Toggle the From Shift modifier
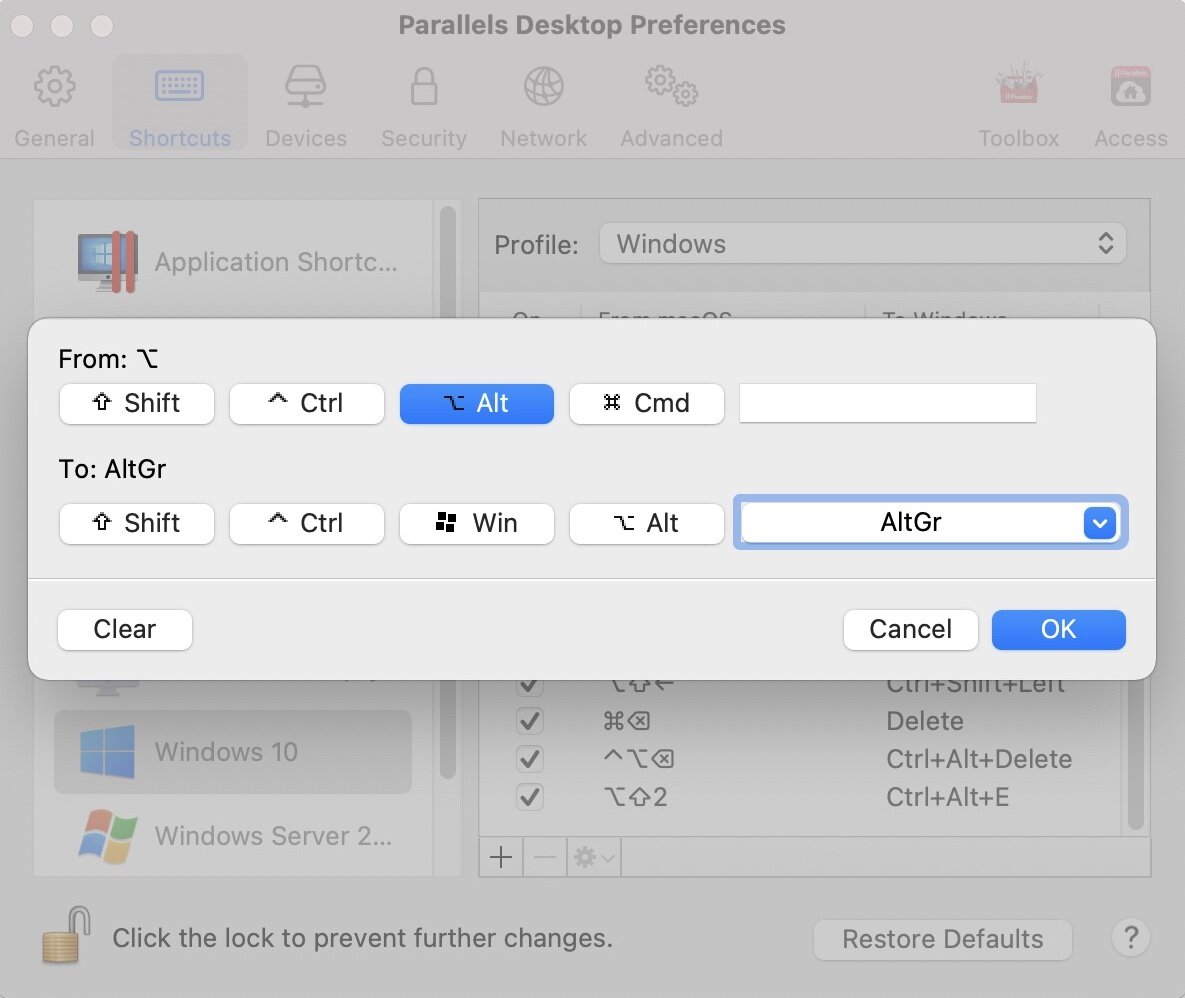1185x998 pixels. [x=137, y=403]
